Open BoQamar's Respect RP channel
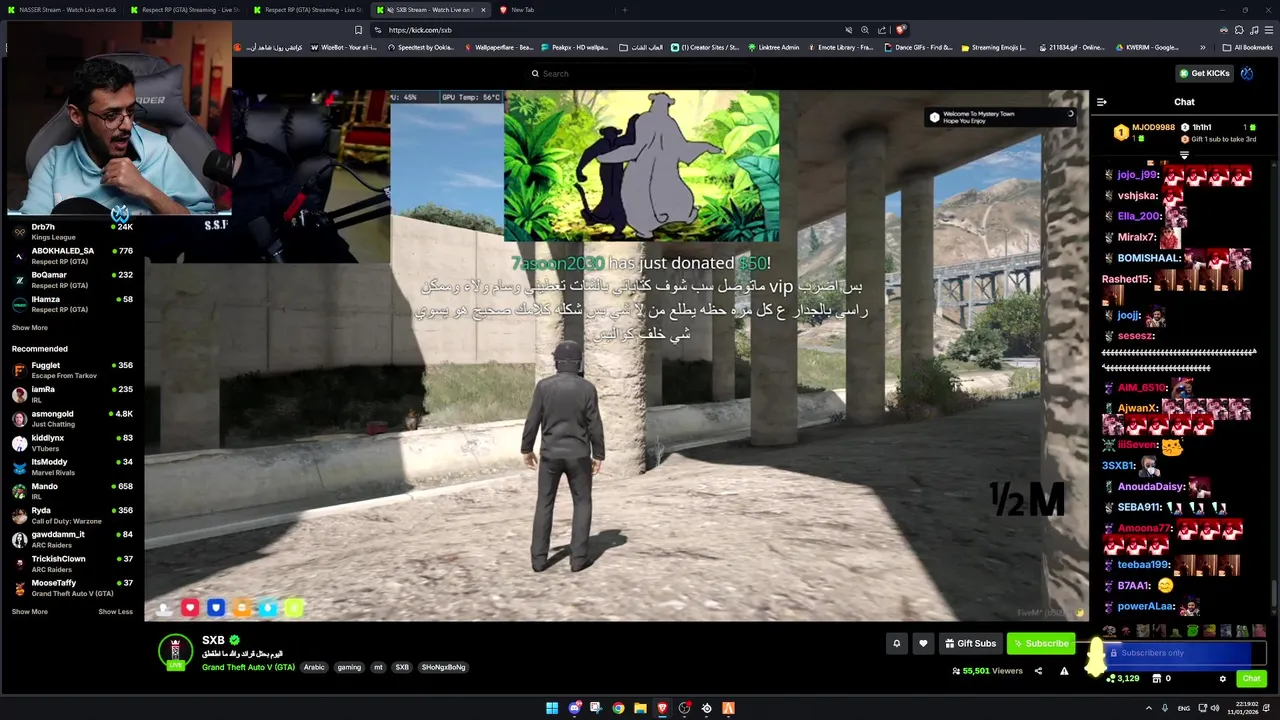Screen dimensions: 1280x720 coord(72,280)
